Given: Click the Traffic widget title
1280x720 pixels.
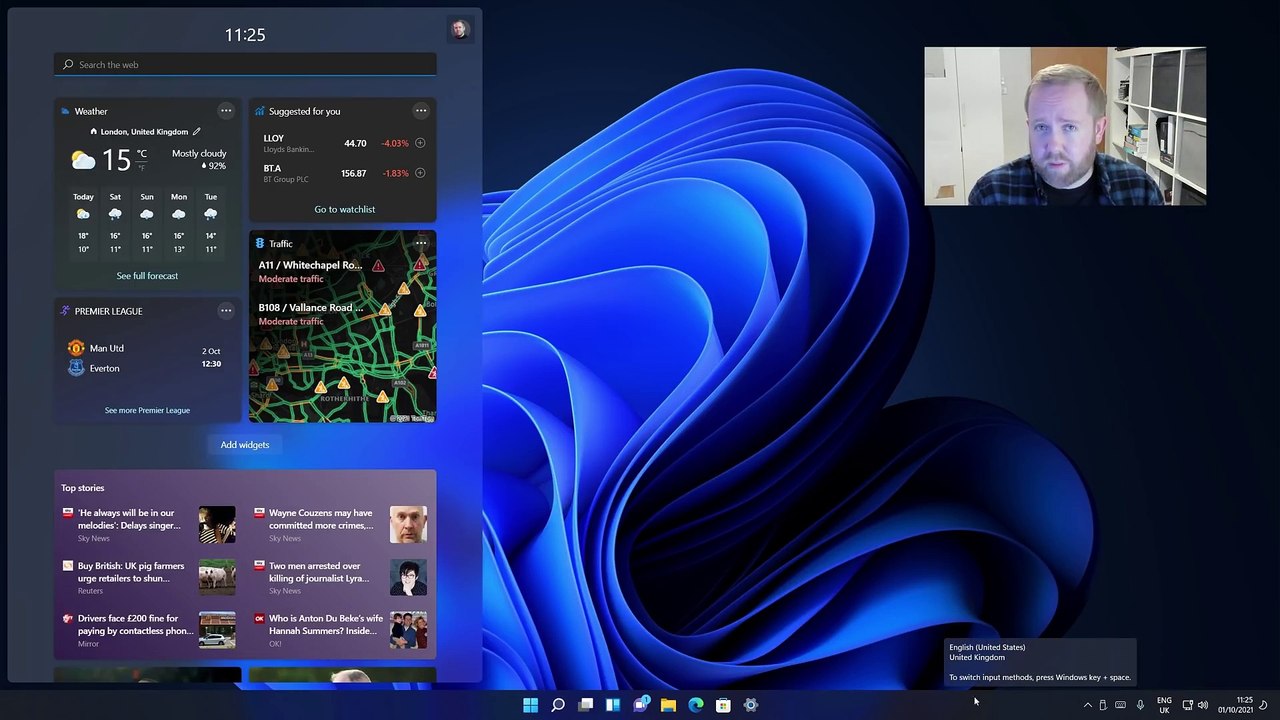Looking at the screenshot, I should pos(281,244).
